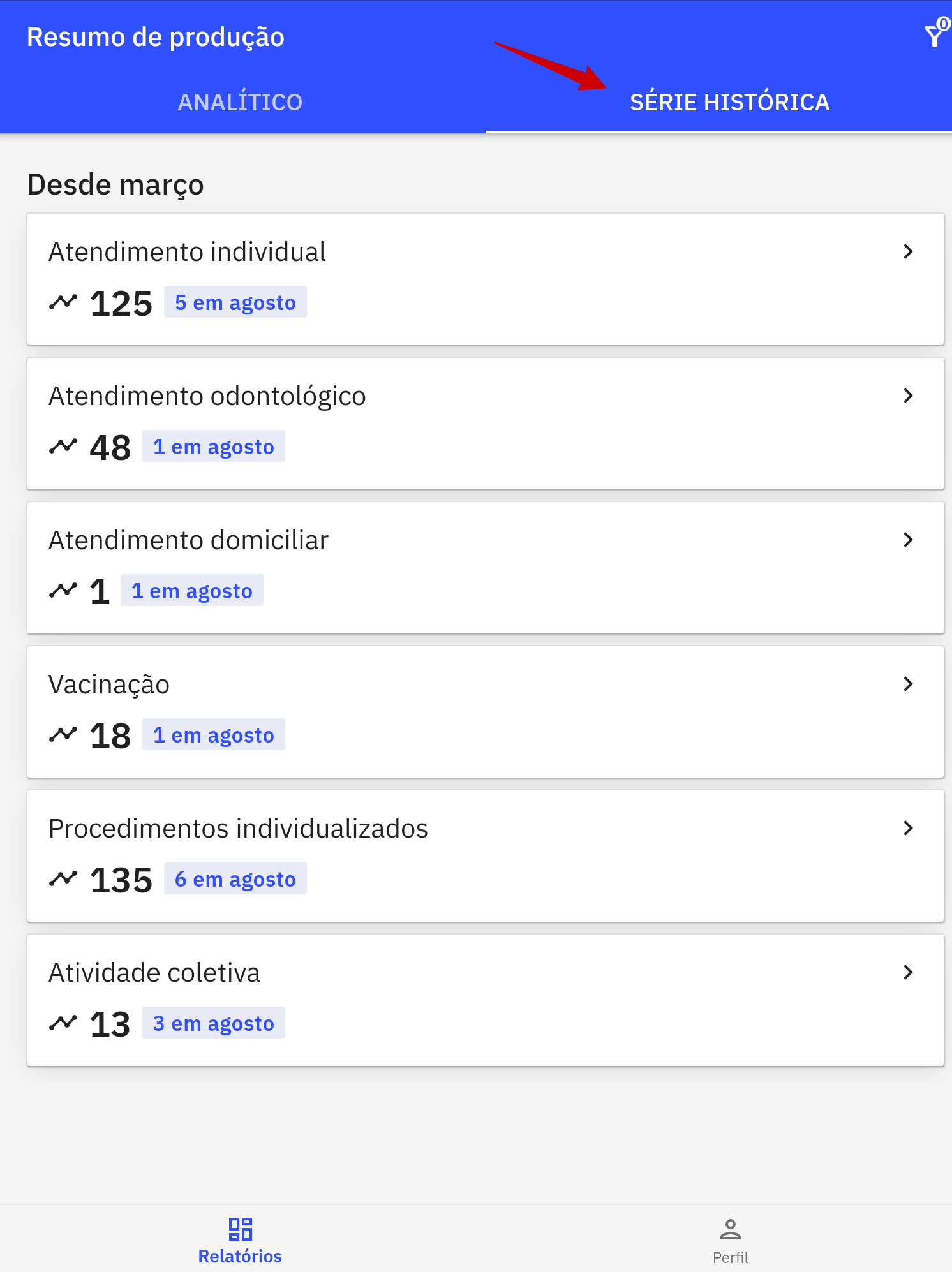
Task: Click trend icon in Vacinação card
Action: tap(63, 735)
